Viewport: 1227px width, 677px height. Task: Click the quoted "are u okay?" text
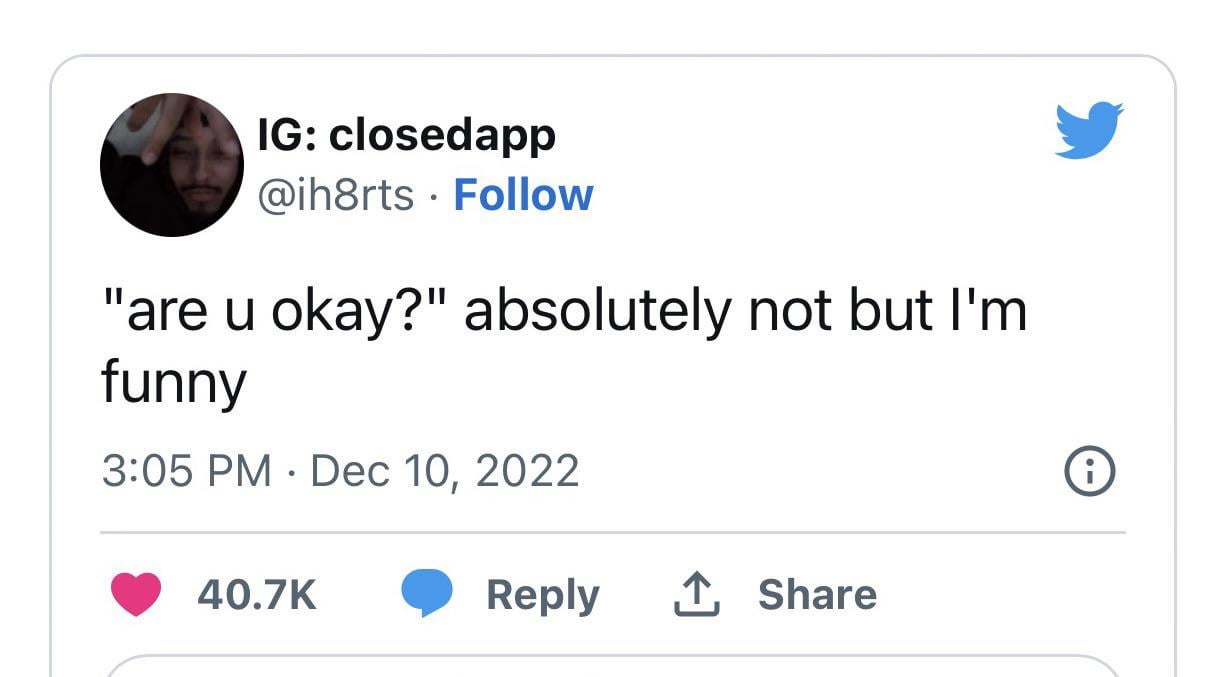[270, 312]
